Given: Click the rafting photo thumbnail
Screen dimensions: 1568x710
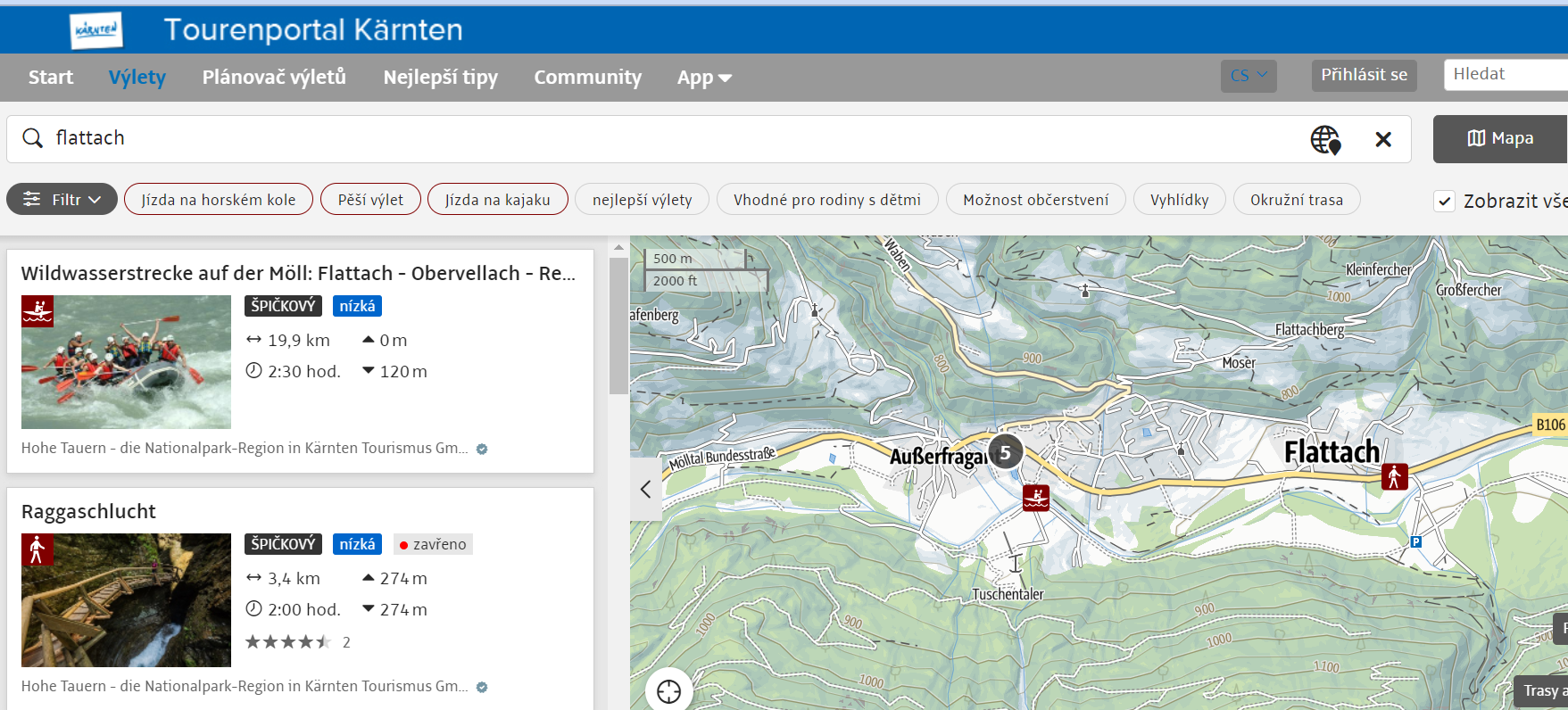Looking at the screenshot, I should coord(126,362).
